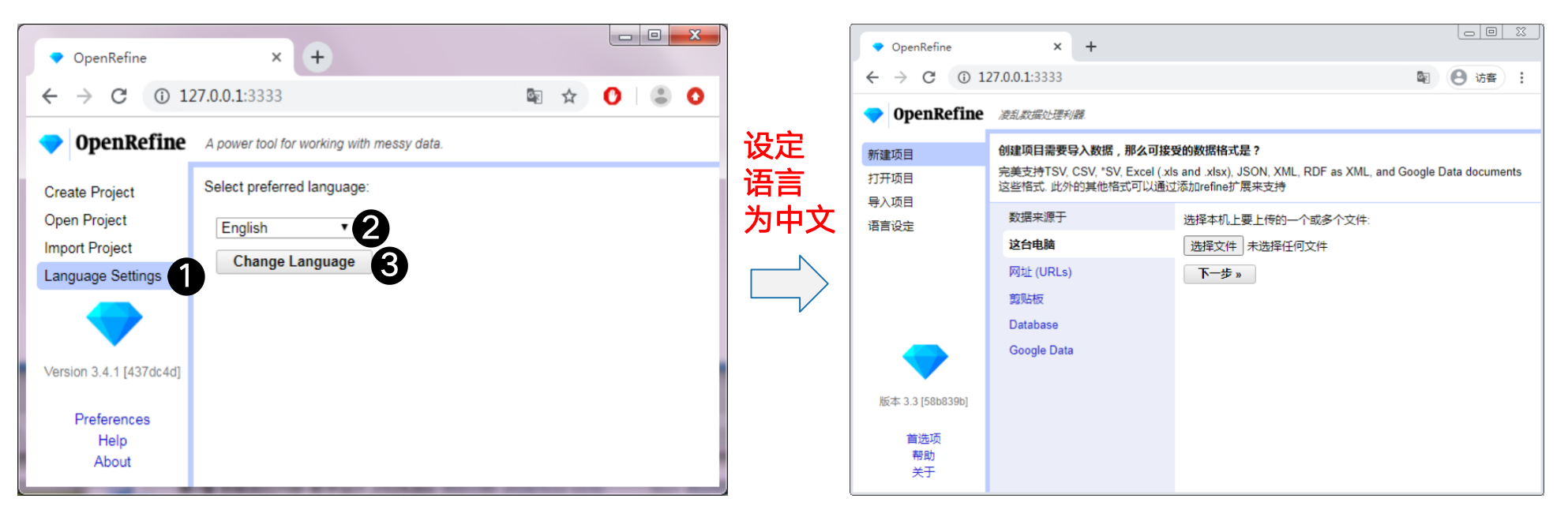Click OpenRefine title text in right window
1568x521 pixels.
(x=938, y=114)
